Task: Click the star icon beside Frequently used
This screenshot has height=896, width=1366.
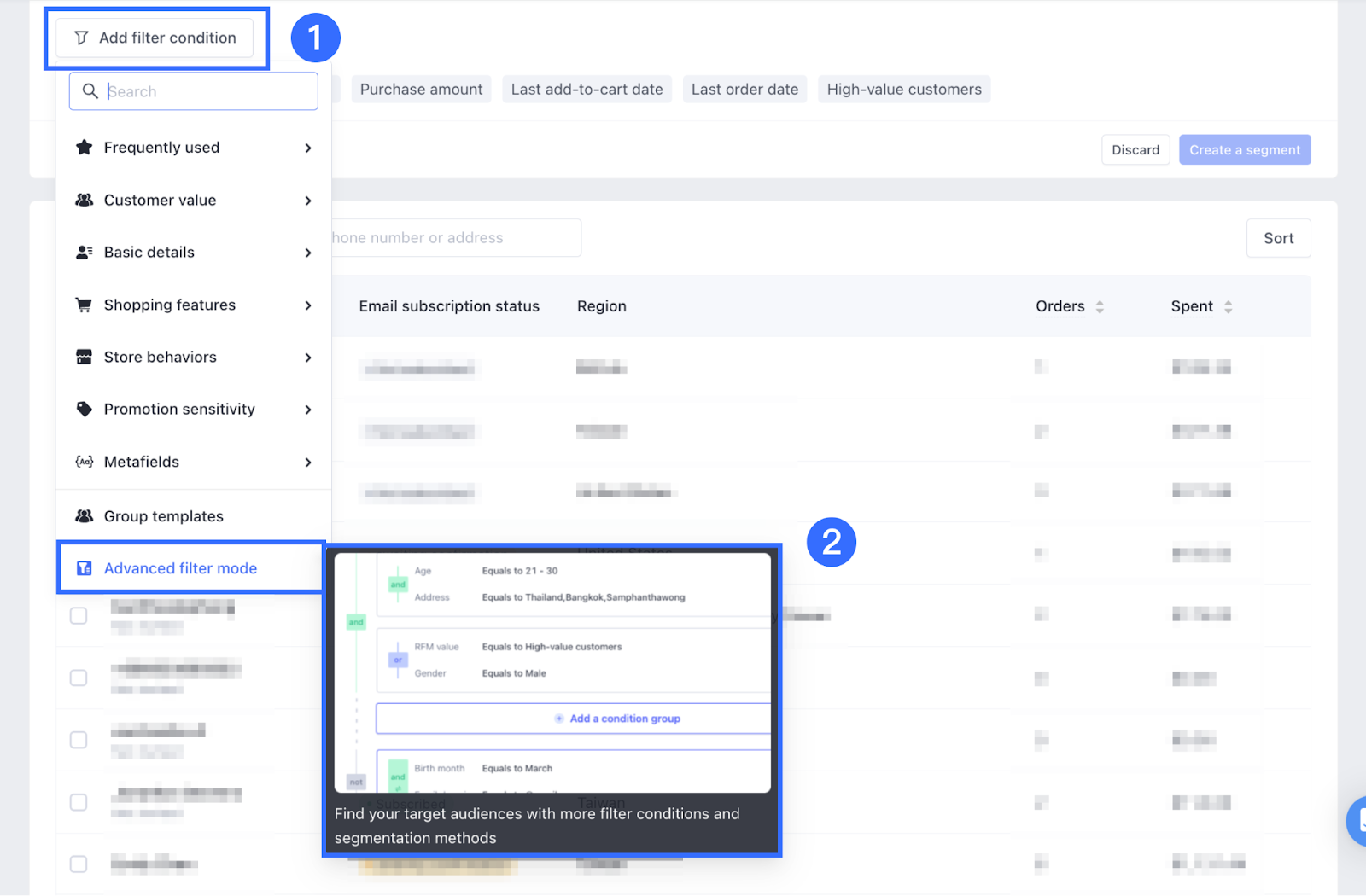Action: coord(84,148)
